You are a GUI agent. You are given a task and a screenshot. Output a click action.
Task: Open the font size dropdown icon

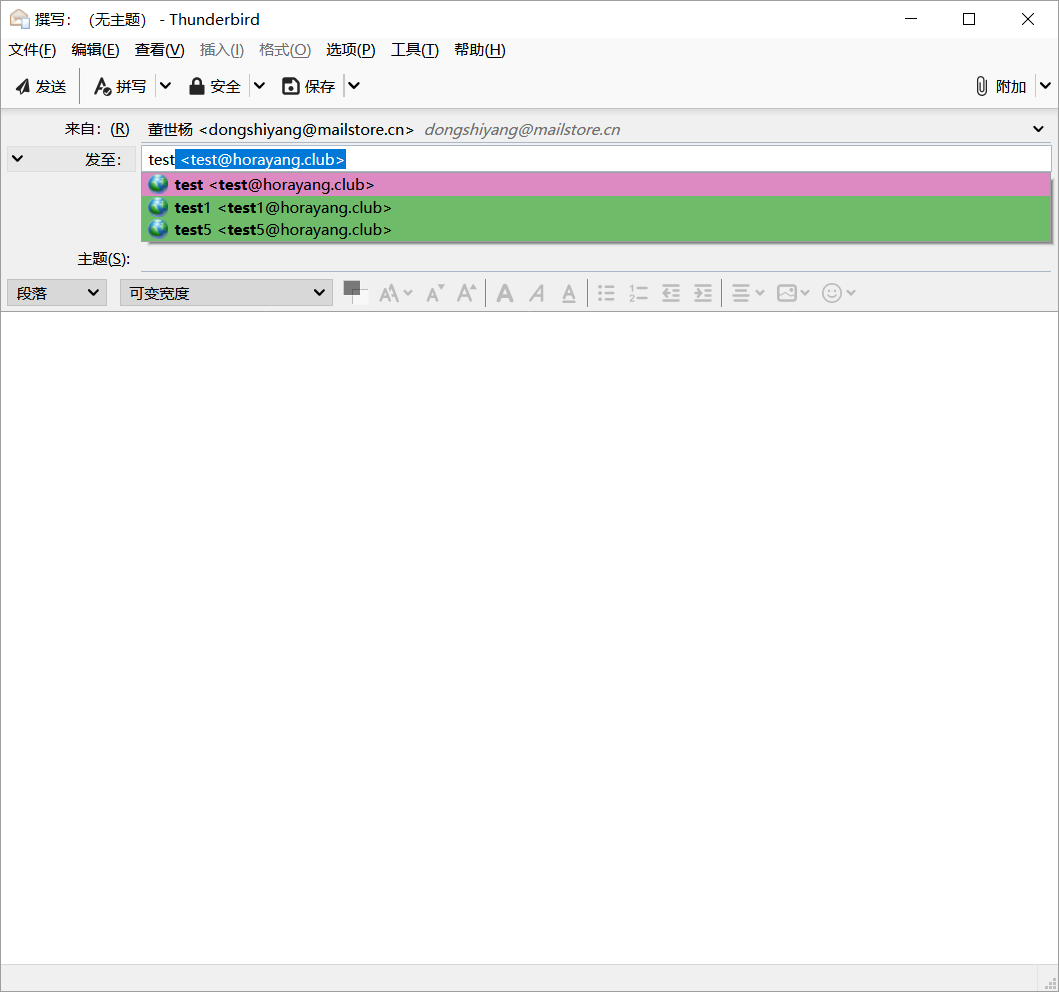click(x=395, y=293)
